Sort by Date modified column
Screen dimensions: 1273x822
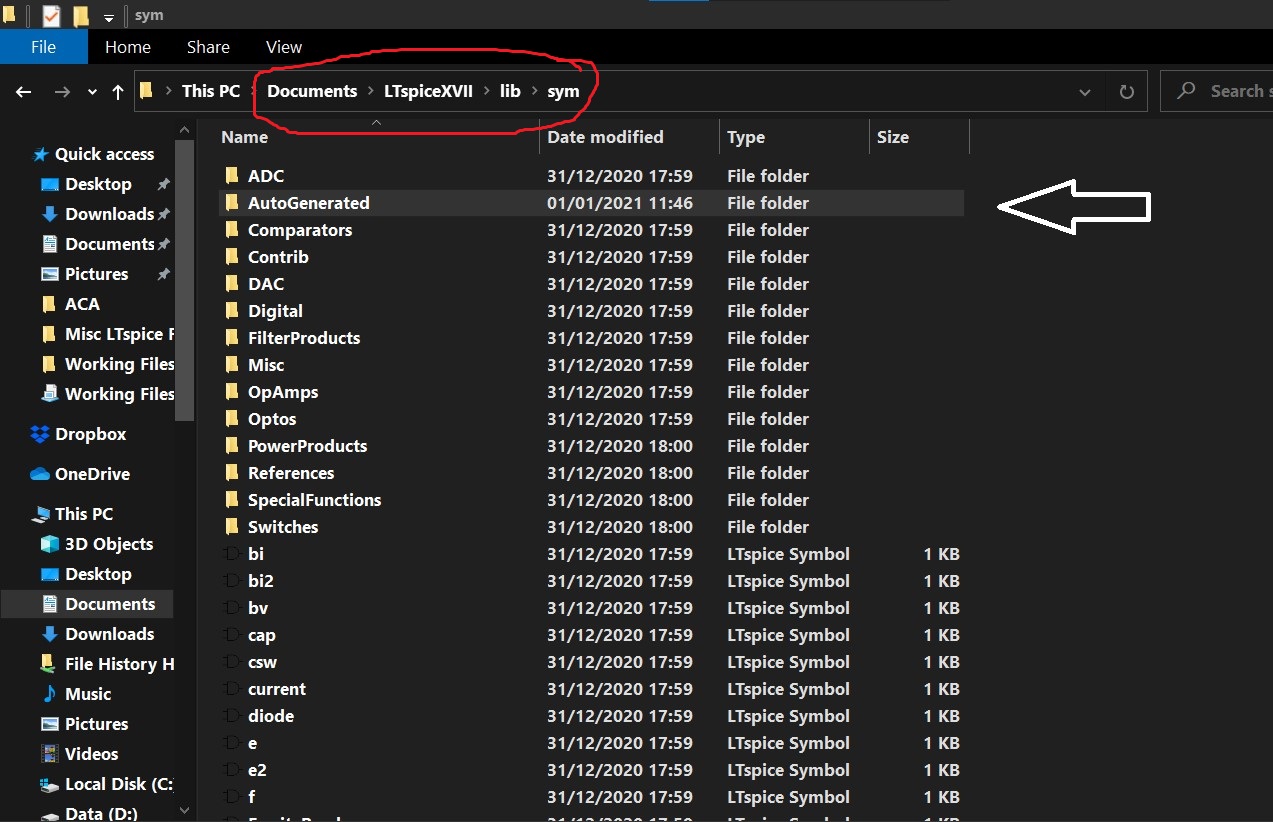pos(605,137)
